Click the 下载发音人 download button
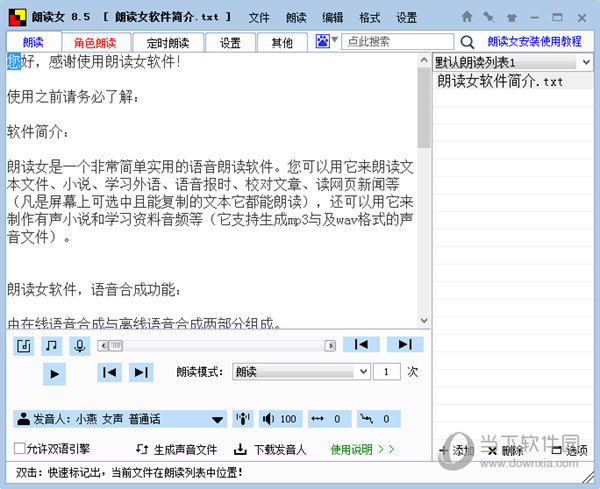The width and height of the screenshot is (600, 489). pyautogui.click(x=271, y=449)
